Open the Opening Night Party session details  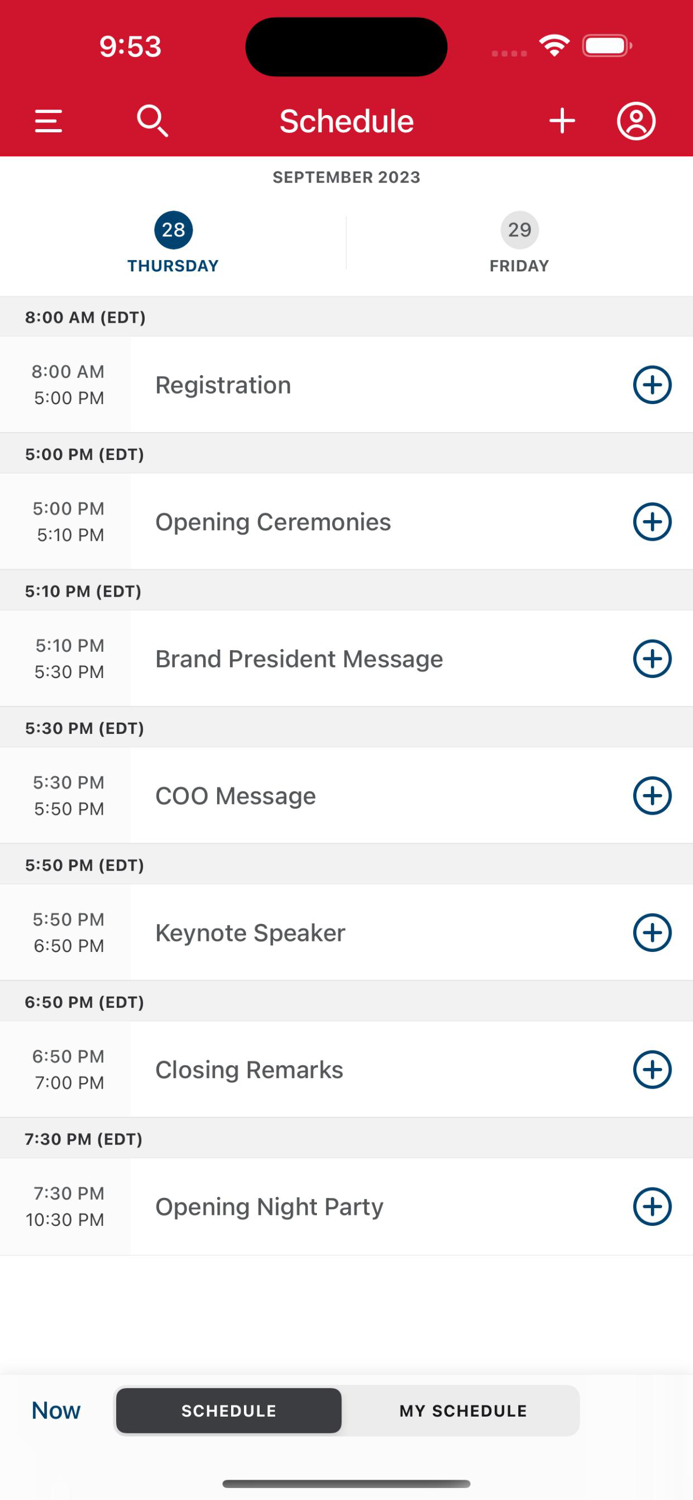click(268, 1207)
